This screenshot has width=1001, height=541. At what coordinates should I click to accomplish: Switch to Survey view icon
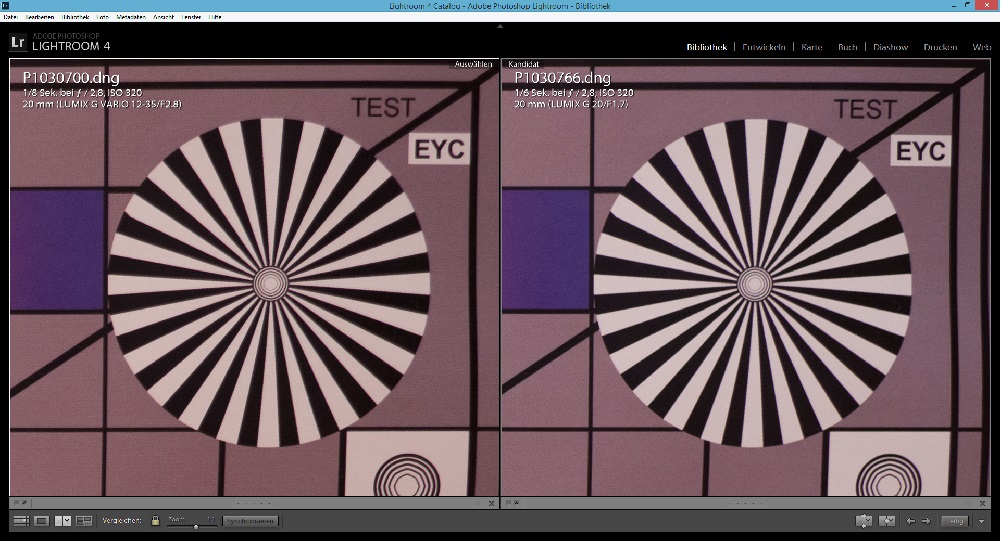(84, 521)
